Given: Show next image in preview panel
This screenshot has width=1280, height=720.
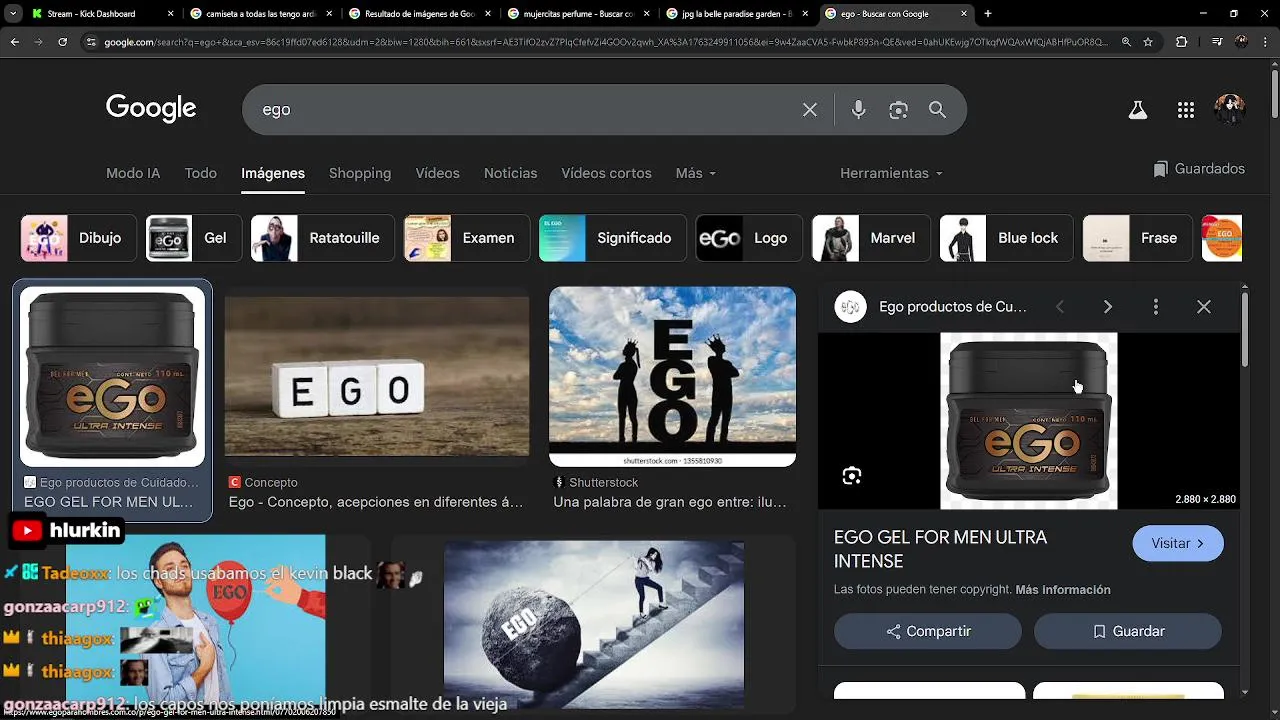Looking at the screenshot, I should [x=1107, y=307].
